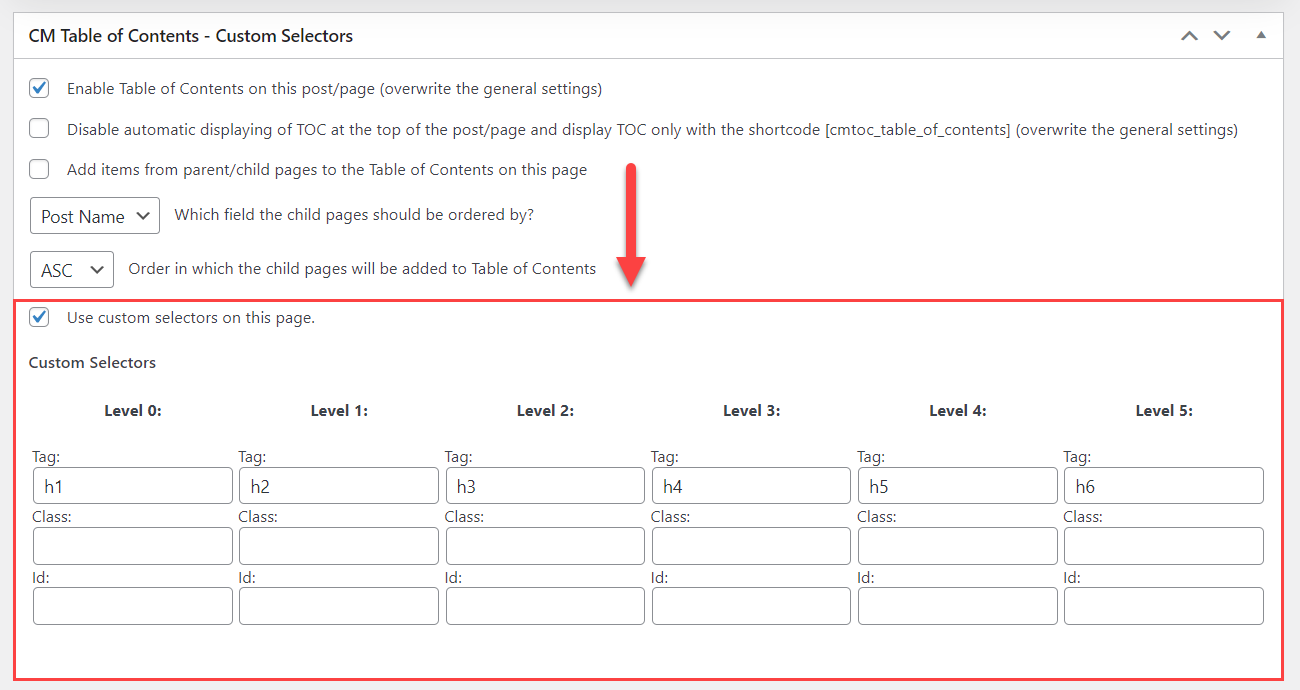The image size is (1300, 690).
Task: Click the Level 3: column label
Action: [x=752, y=410]
